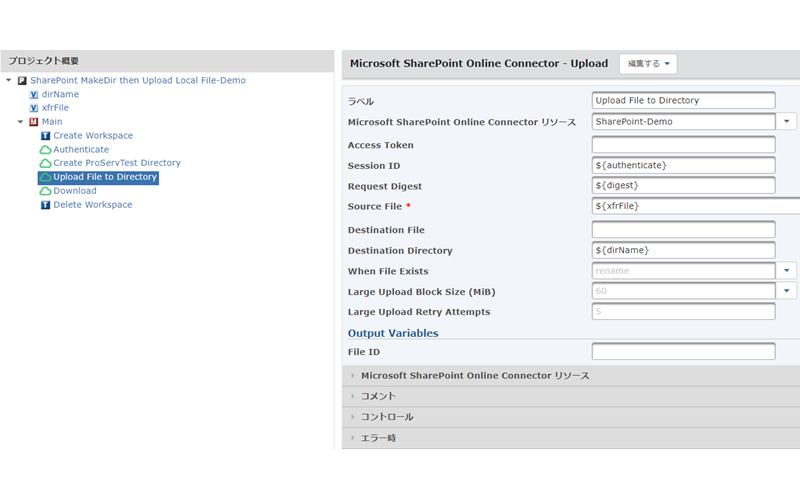Screen dimensions: 800x500
Task: Expand the コントロール section
Action: click(571, 417)
